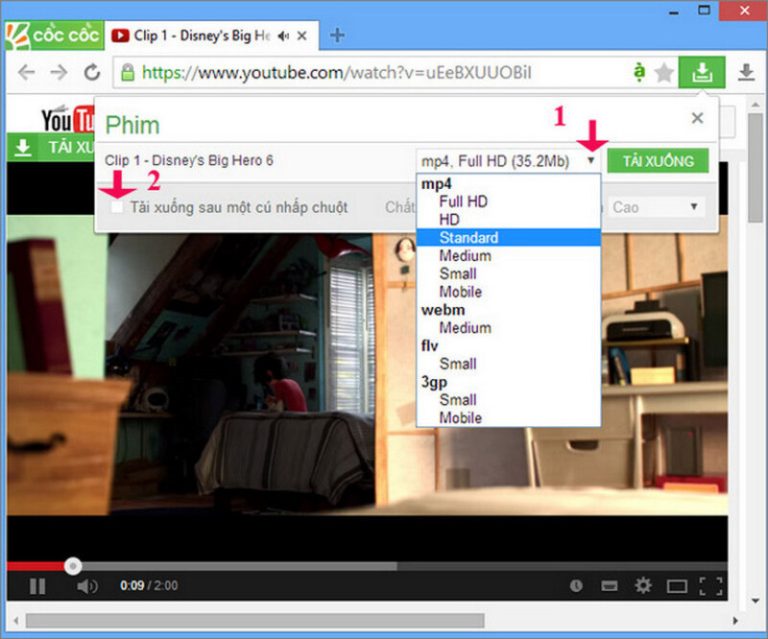The width and height of the screenshot is (768, 639).
Task: Choose the highlighted Standard mp4 option
Action: click(508, 237)
